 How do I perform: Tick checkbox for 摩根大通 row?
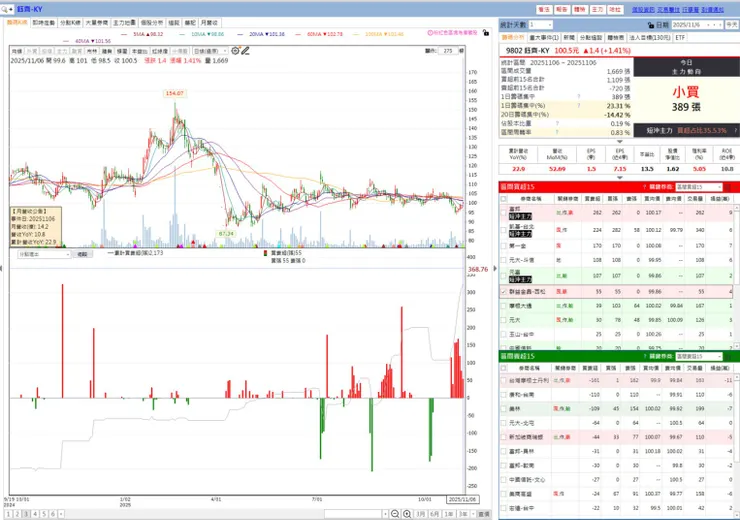click(x=504, y=306)
